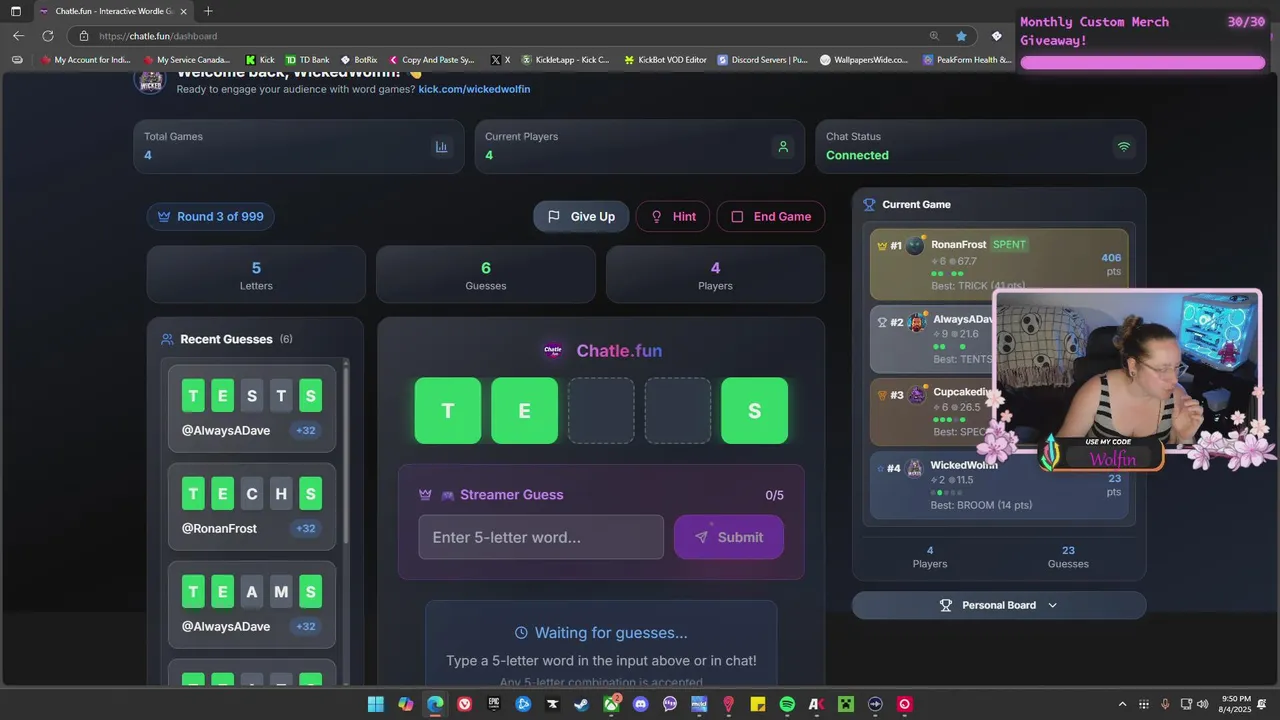Open the Discord Servers bookmark
The width and height of the screenshot is (1280, 720).
(x=762, y=60)
